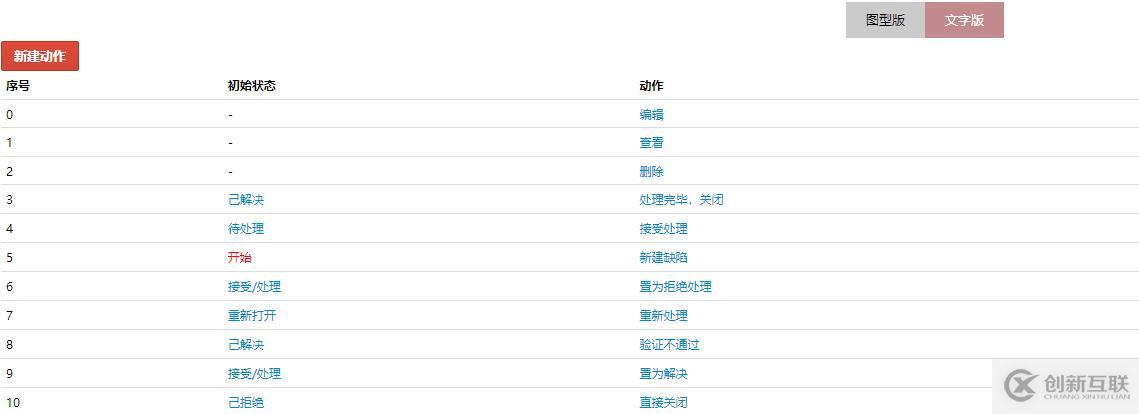This screenshot has width=1139, height=414.
Task: Open the 编辑 action link
Action: pos(651,114)
